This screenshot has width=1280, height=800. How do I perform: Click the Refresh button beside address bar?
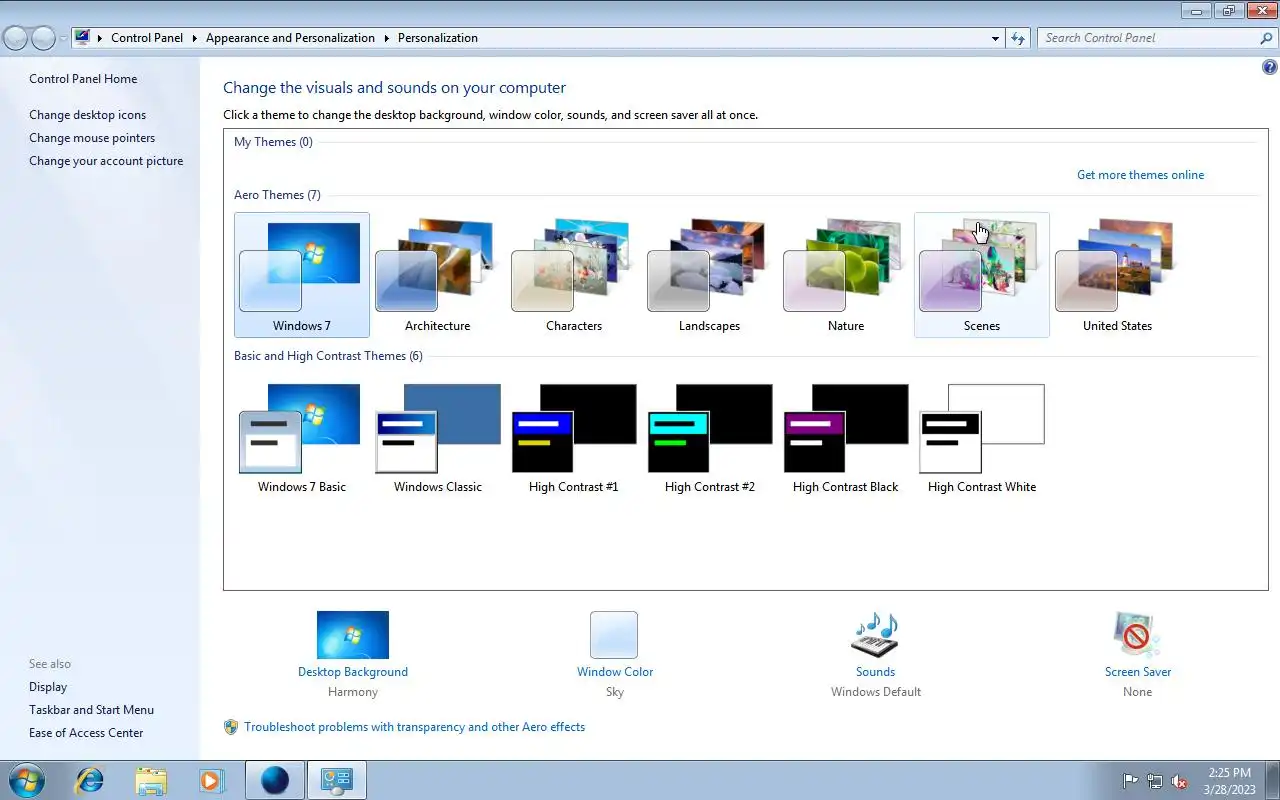pyautogui.click(x=1018, y=38)
